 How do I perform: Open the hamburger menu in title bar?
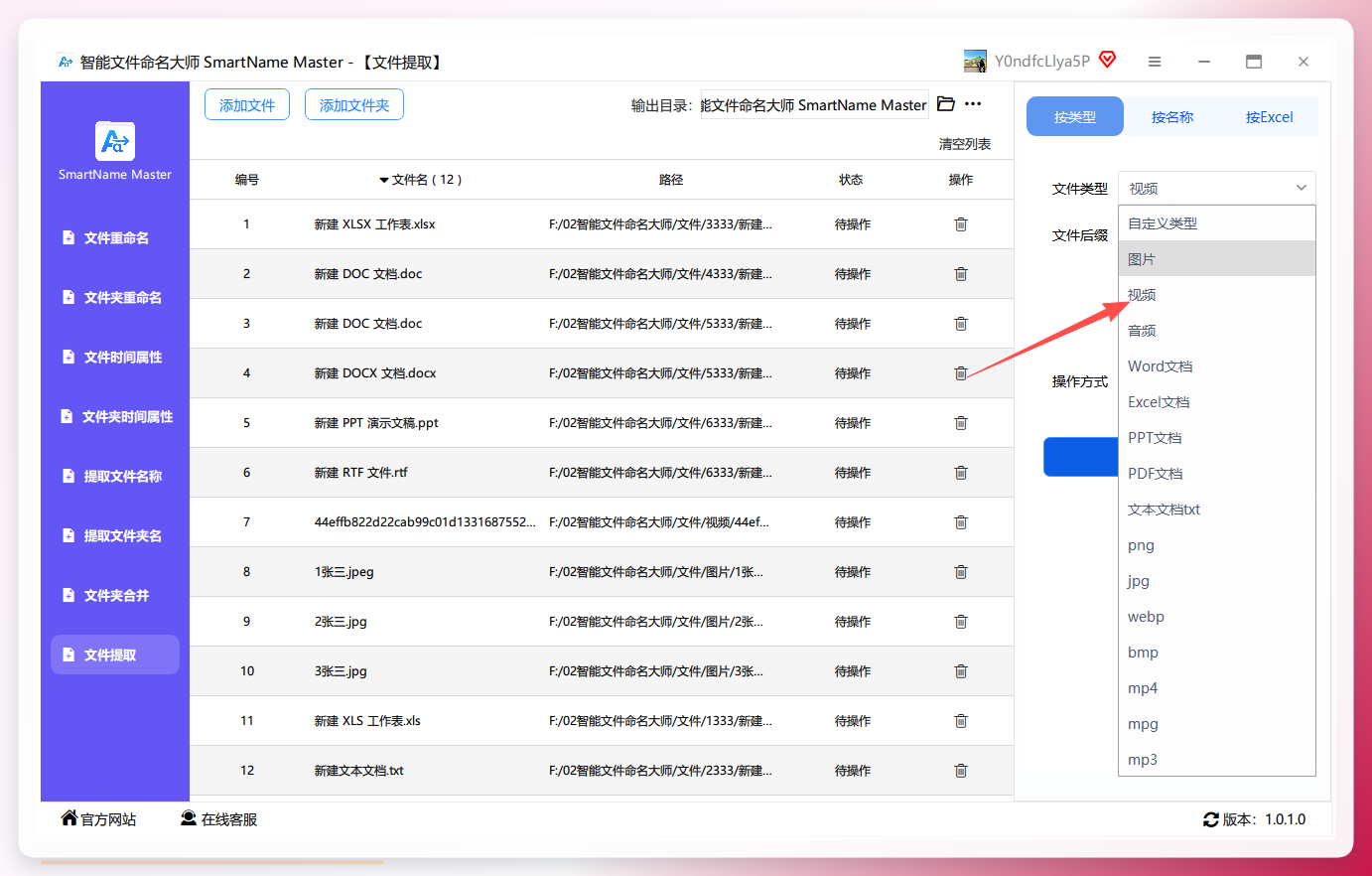[1155, 62]
